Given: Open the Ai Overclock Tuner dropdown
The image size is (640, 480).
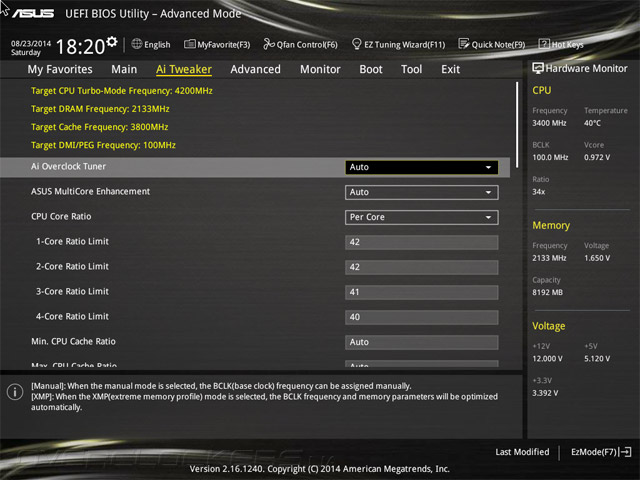Looking at the screenshot, I should point(422,167).
